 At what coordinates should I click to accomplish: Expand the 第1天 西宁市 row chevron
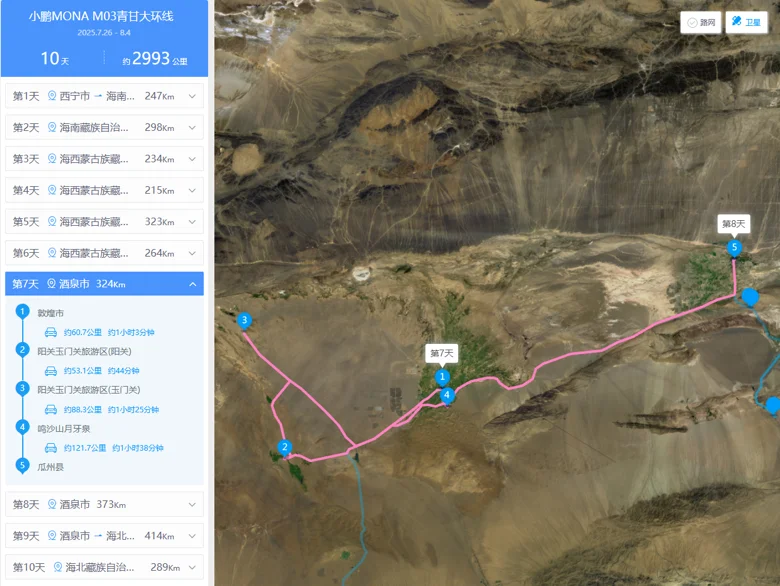tap(192, 96)
